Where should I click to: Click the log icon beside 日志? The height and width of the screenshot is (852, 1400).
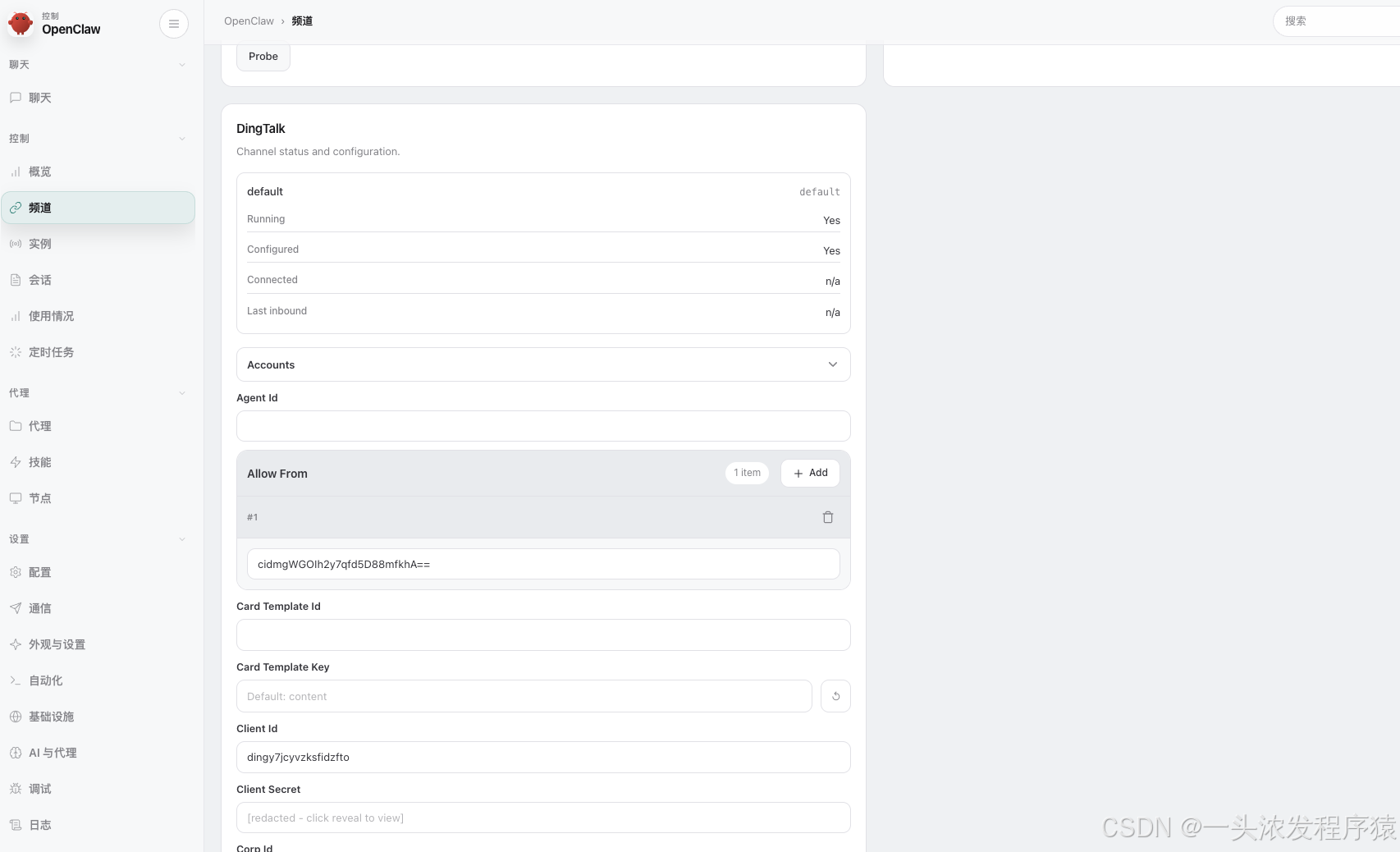15,825
